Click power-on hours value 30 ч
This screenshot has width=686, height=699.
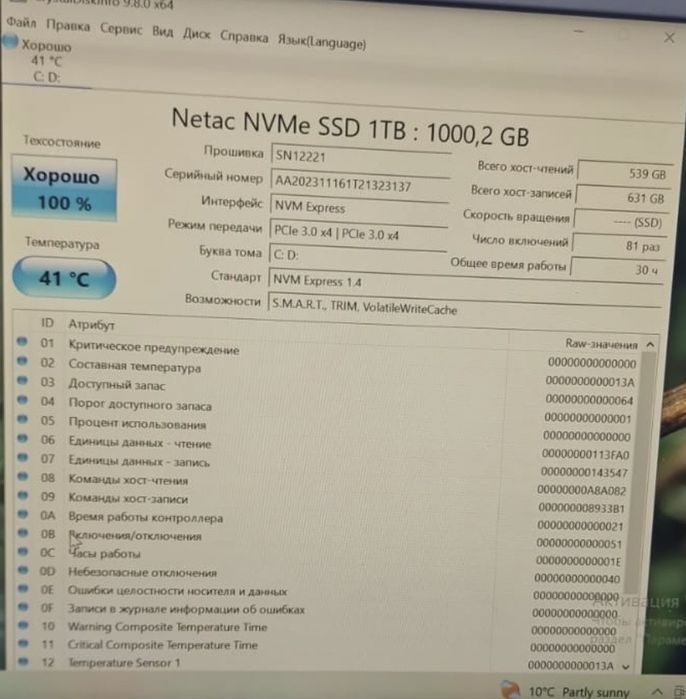point(617,269)
